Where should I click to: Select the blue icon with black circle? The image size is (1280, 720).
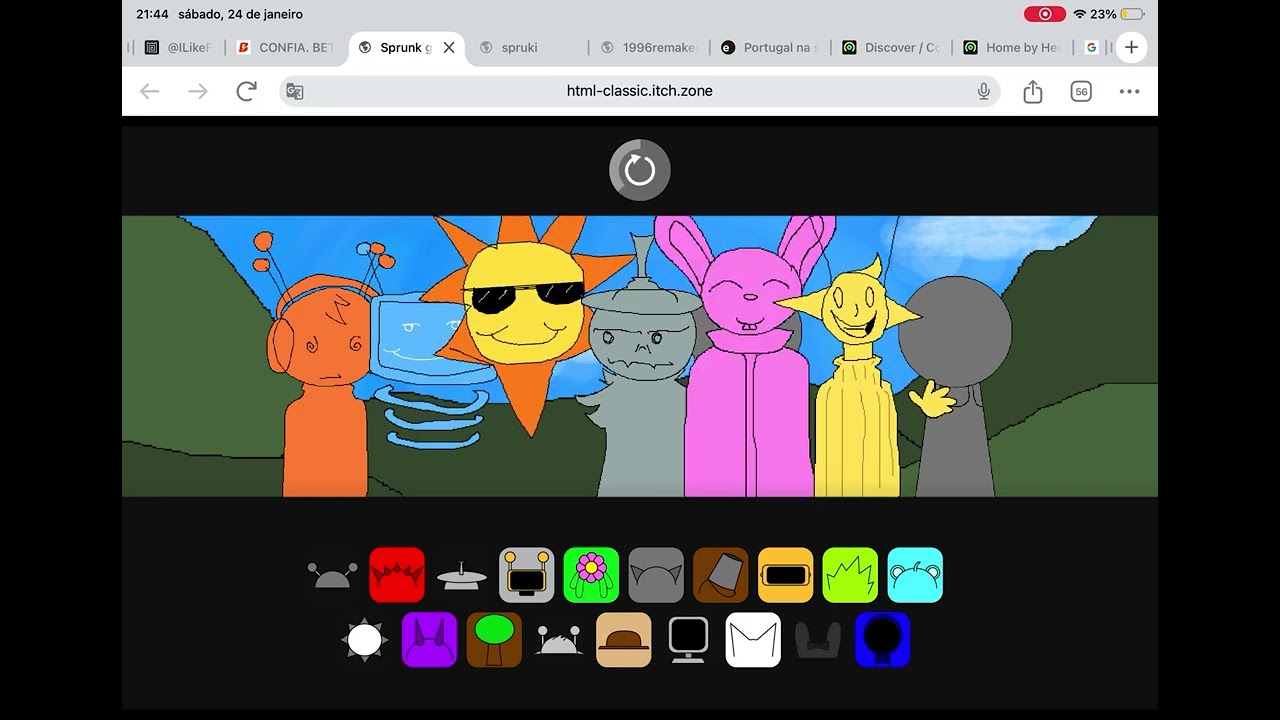(x=883, y=640)
